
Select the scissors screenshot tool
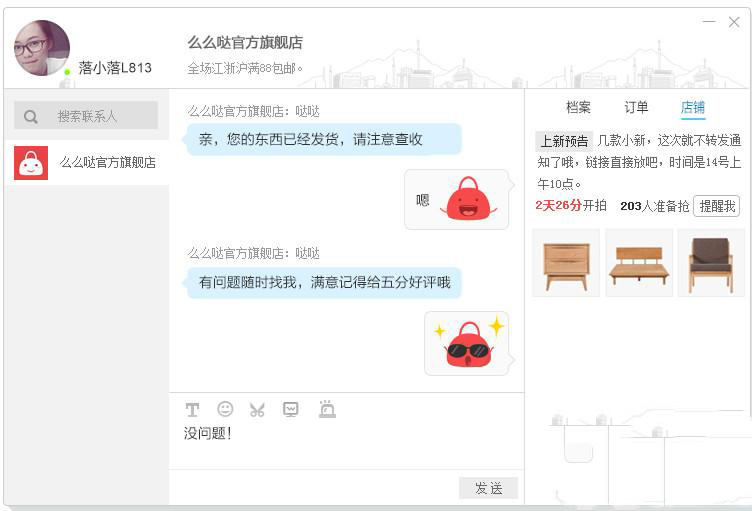257,409
